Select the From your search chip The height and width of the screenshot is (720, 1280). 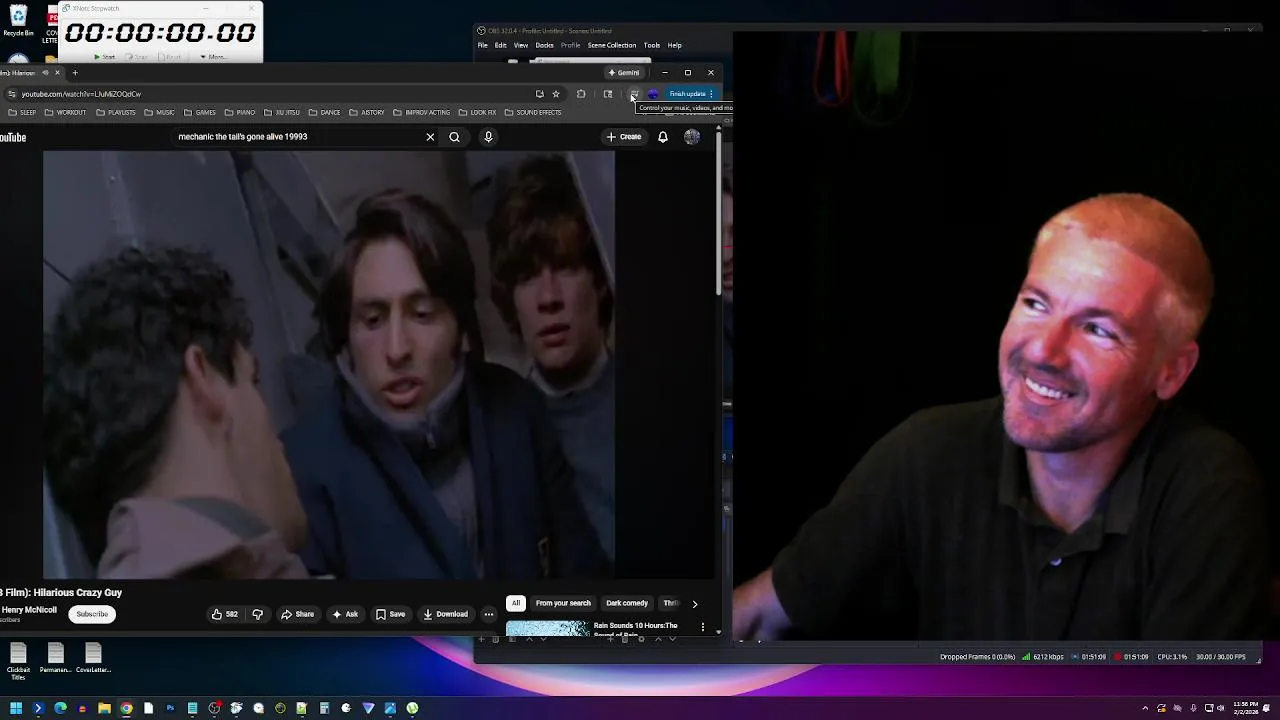tap(563, 603)
